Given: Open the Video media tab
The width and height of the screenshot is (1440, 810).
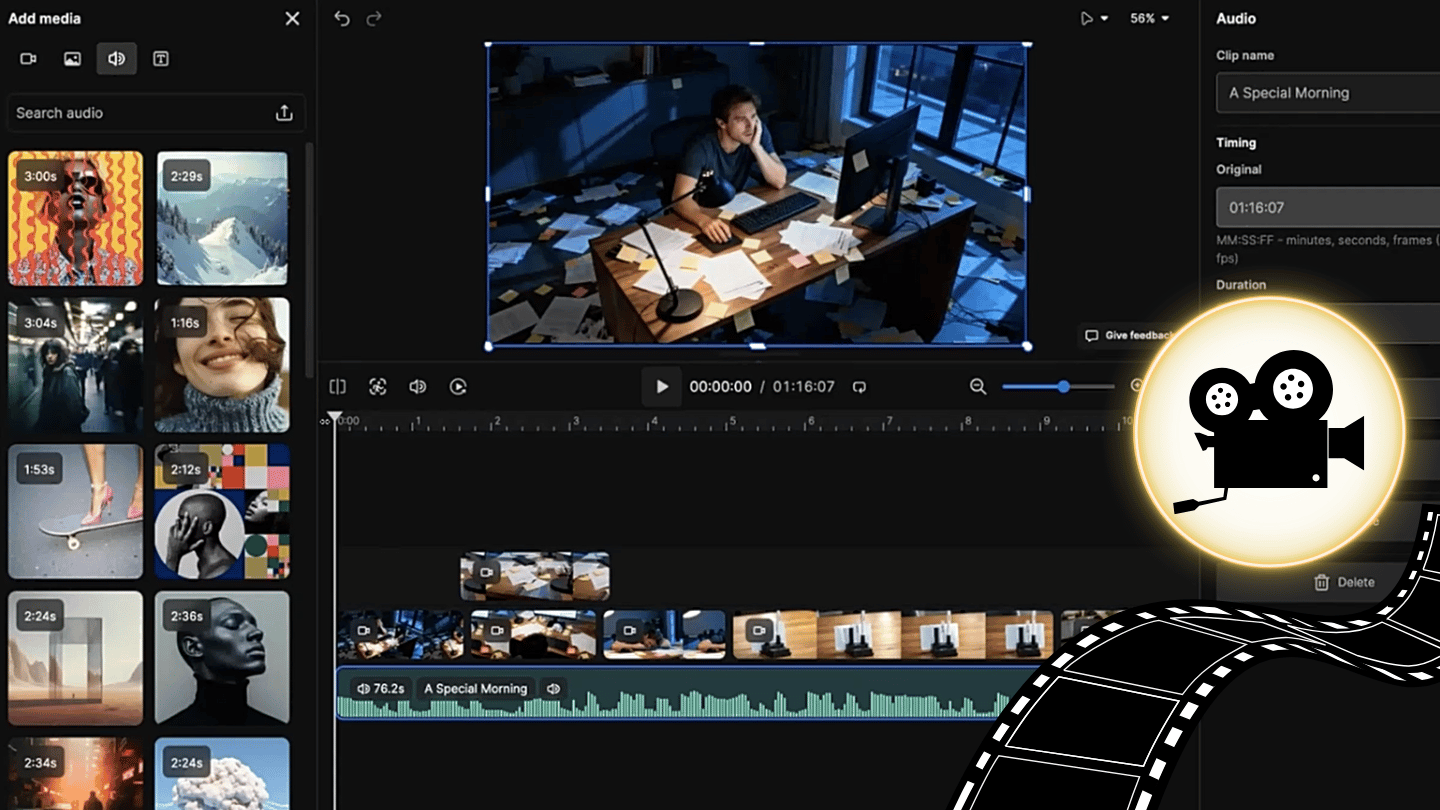Looking at the screenshot, I should tap(28, 59).
